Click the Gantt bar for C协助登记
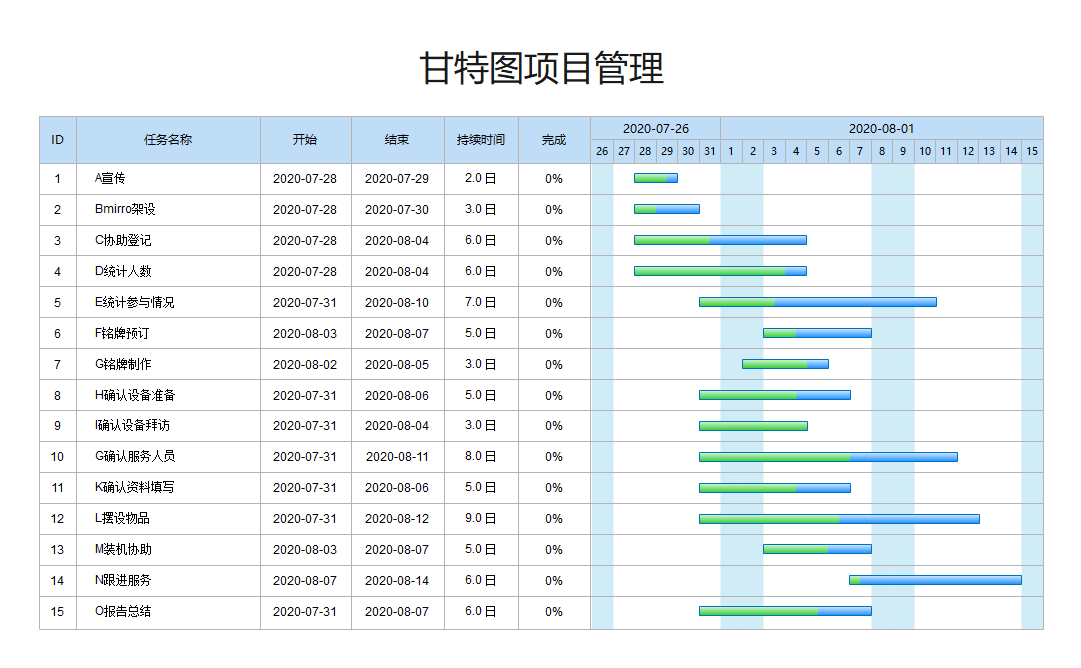The width and height of the screenshot is (1081, 668). point(720,240)
